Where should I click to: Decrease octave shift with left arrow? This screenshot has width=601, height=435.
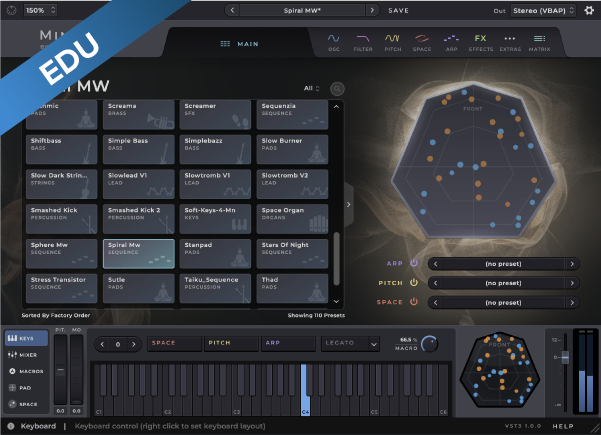pos(102,344)
